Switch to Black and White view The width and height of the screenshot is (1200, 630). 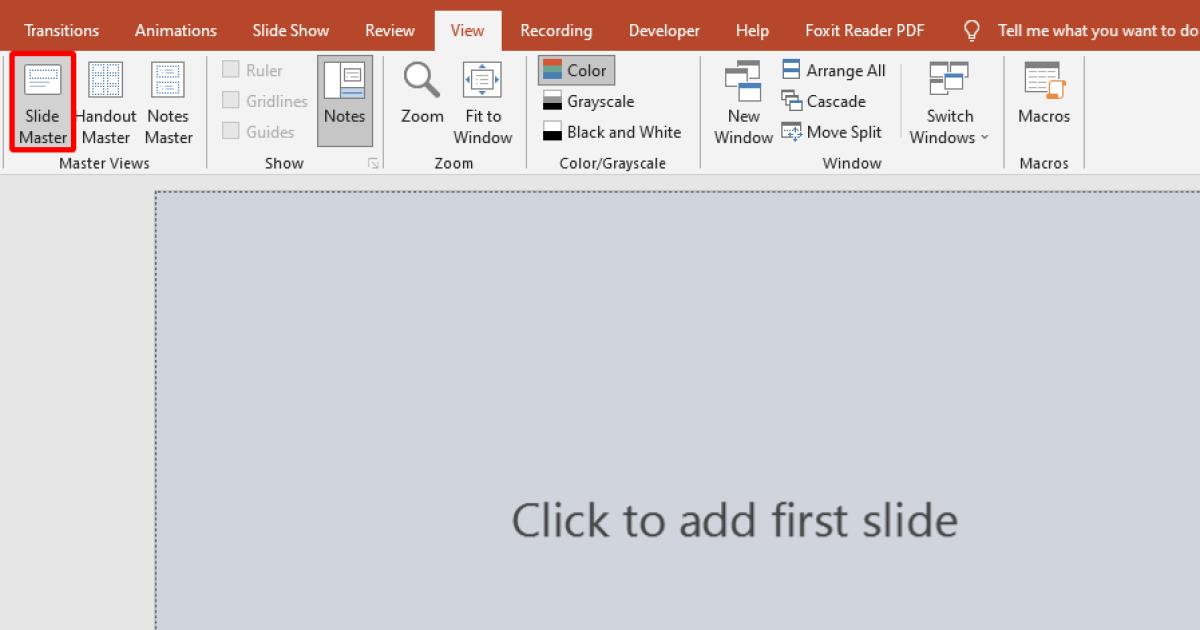coord(612,132)
